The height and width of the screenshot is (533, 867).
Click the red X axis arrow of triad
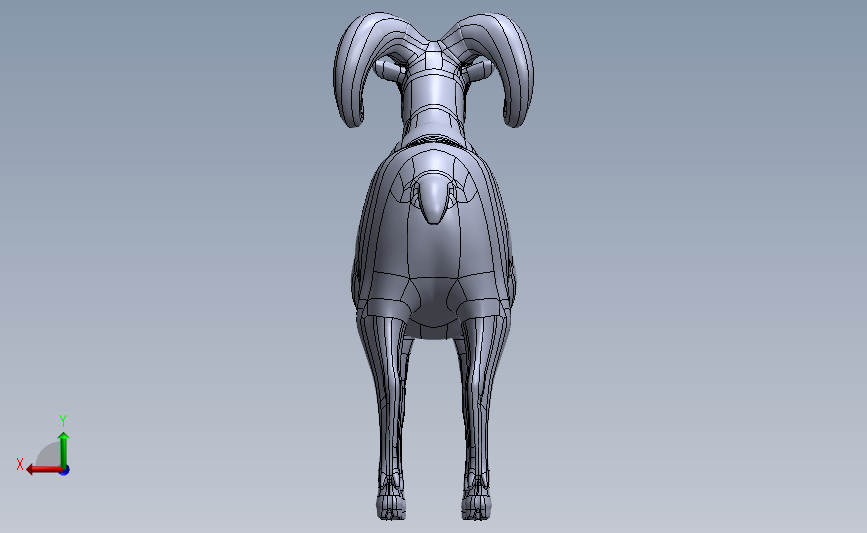(x=44, y=470)
